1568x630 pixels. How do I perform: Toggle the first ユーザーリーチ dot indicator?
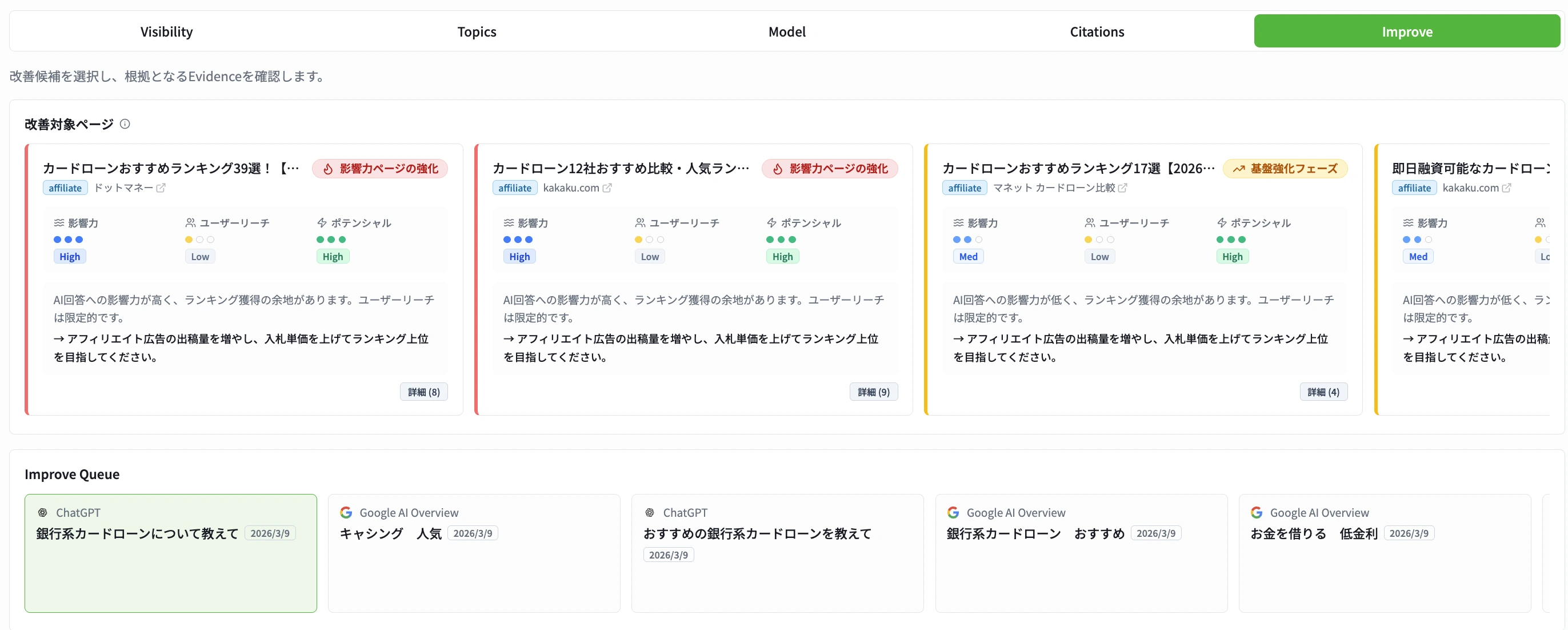click(x=188, y=240)
